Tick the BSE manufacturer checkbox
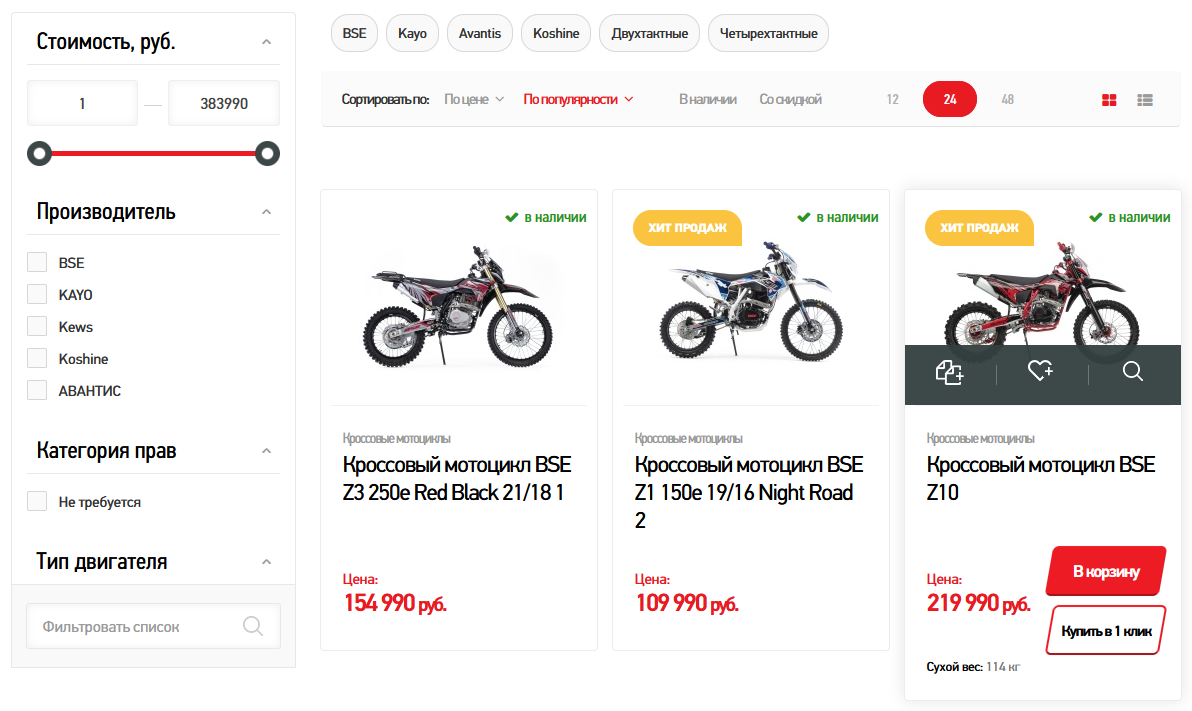The image size is (1192, 711). [x=37, y=263]
